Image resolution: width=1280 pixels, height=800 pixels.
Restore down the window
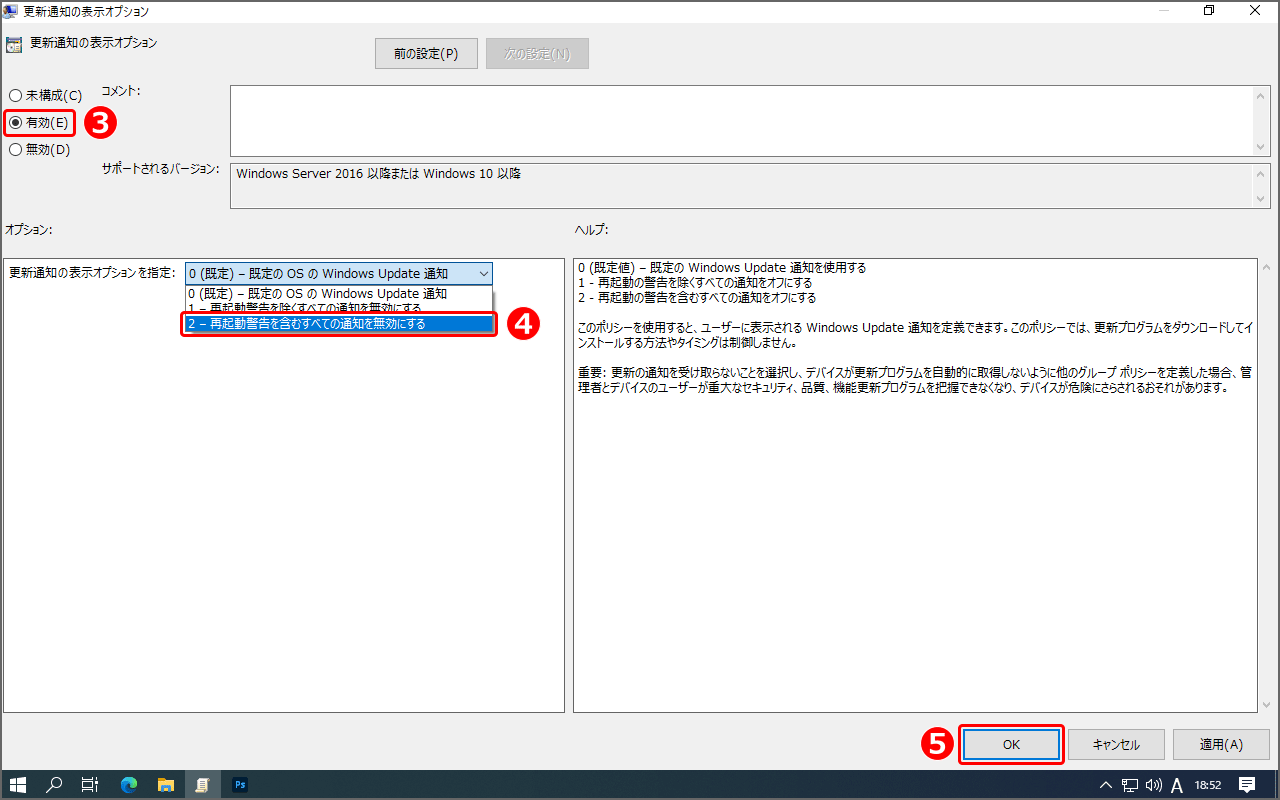click(x=1209, y=11)
